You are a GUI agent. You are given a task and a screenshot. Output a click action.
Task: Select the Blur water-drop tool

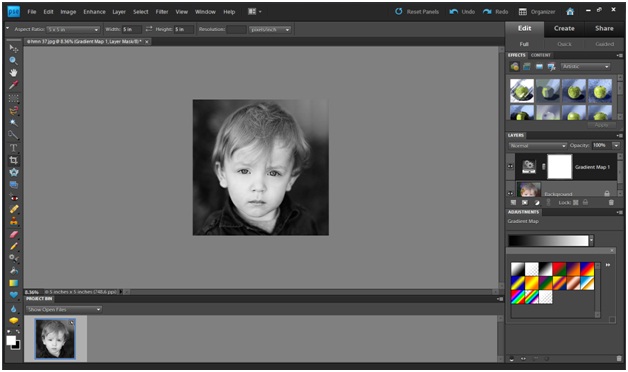14,309
